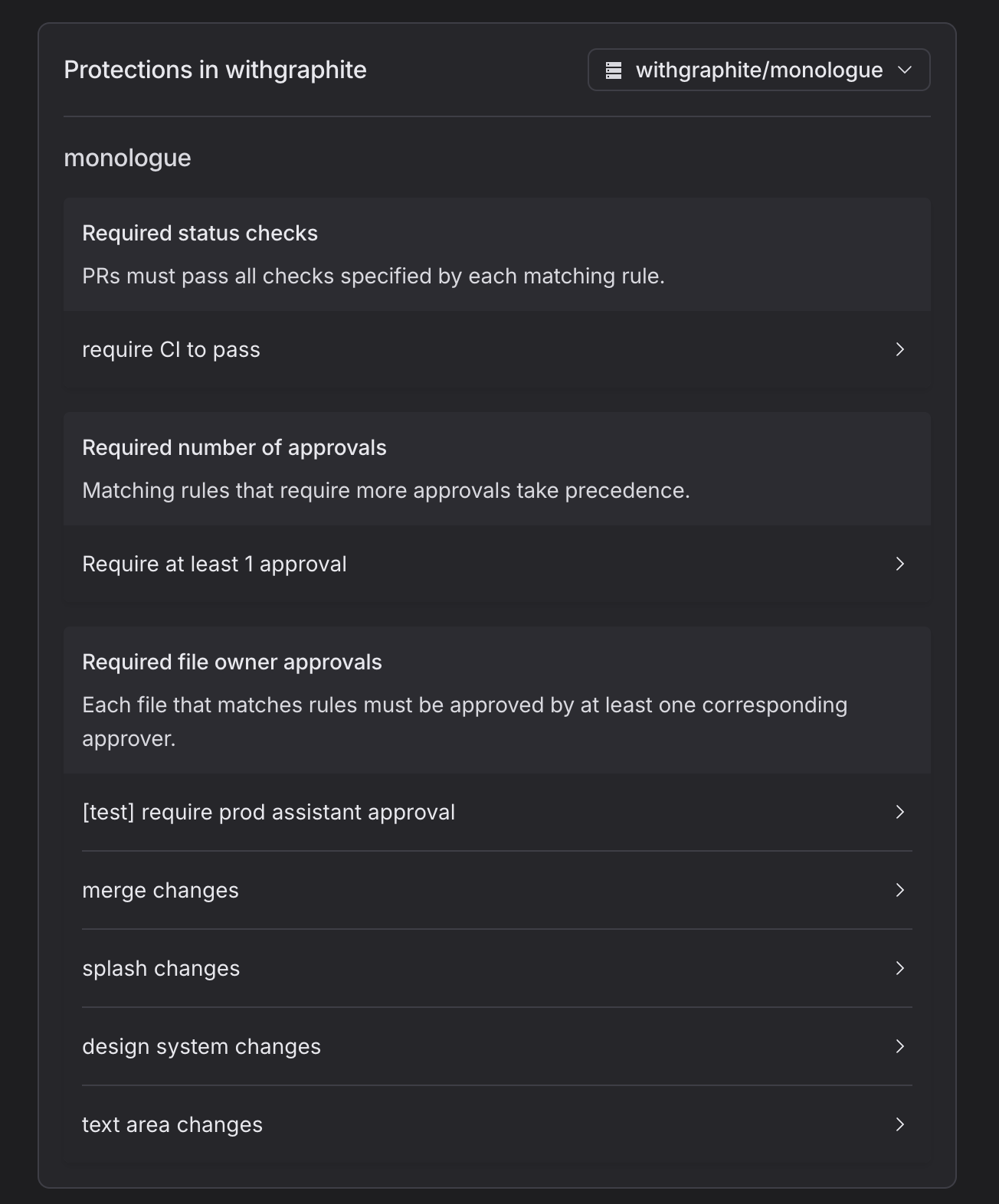This screenshot has width=999, height=1204.
Task: Open the chevron beside splash changes
Action: click(x=900, y=968)
